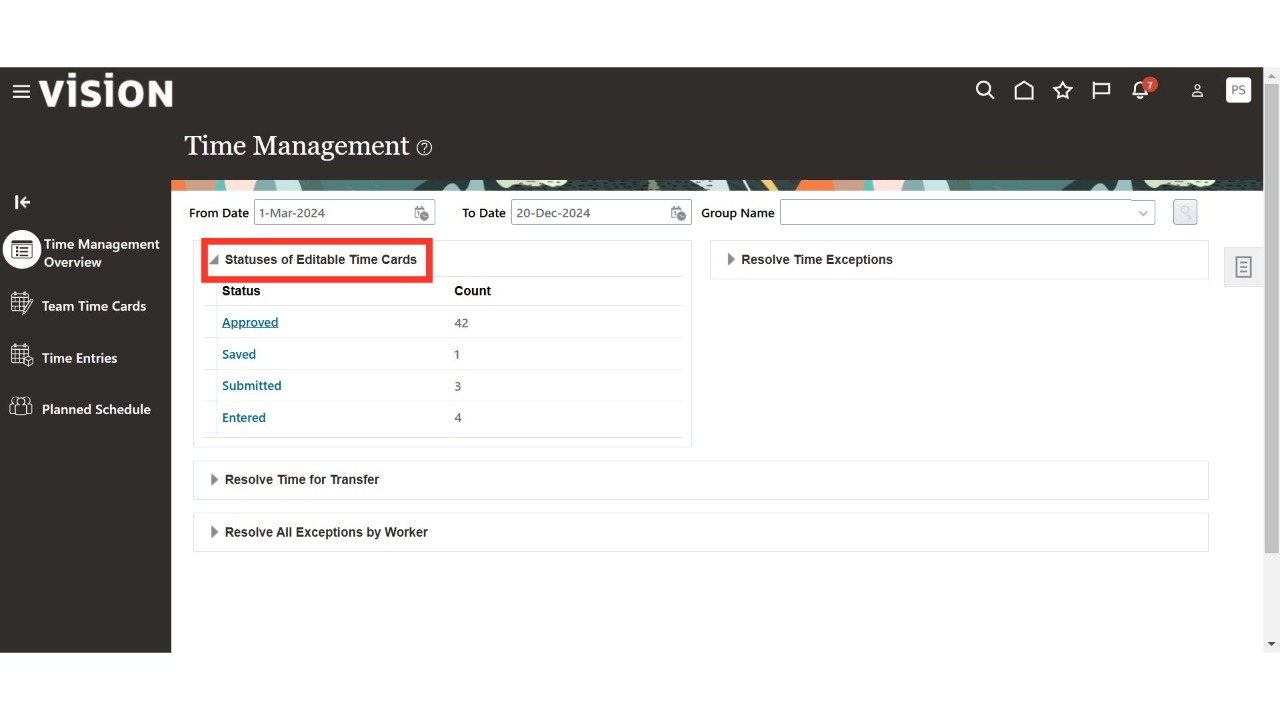This screenshot has width=1280, height=720.
Task: Open the accessibility person icon
Action: tap(1197, 91)
